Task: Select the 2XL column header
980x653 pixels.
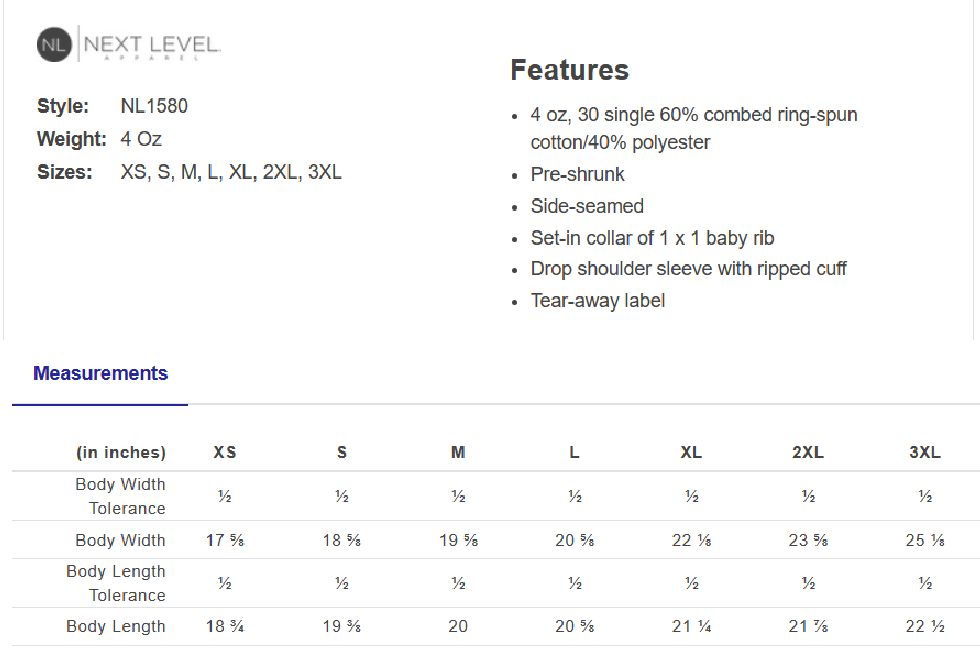Action: pyautogui.click(x=807, y=452)
